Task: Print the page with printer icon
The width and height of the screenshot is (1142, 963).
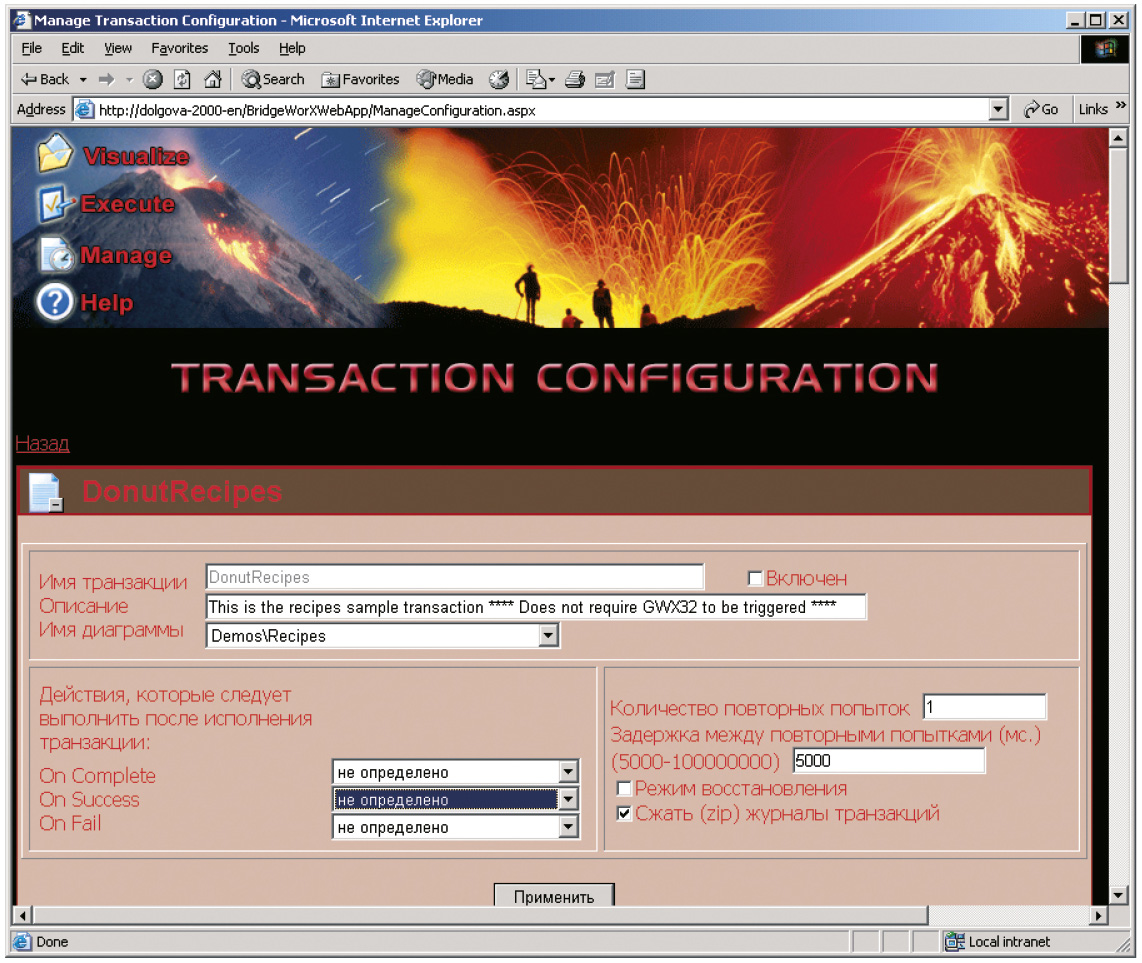Action: tap(575, 79)
